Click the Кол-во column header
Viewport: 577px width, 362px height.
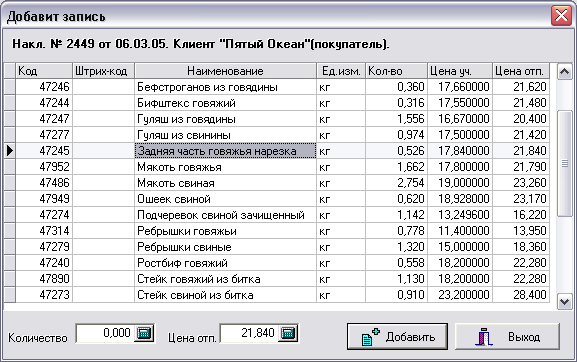click(x=396, y=71)
